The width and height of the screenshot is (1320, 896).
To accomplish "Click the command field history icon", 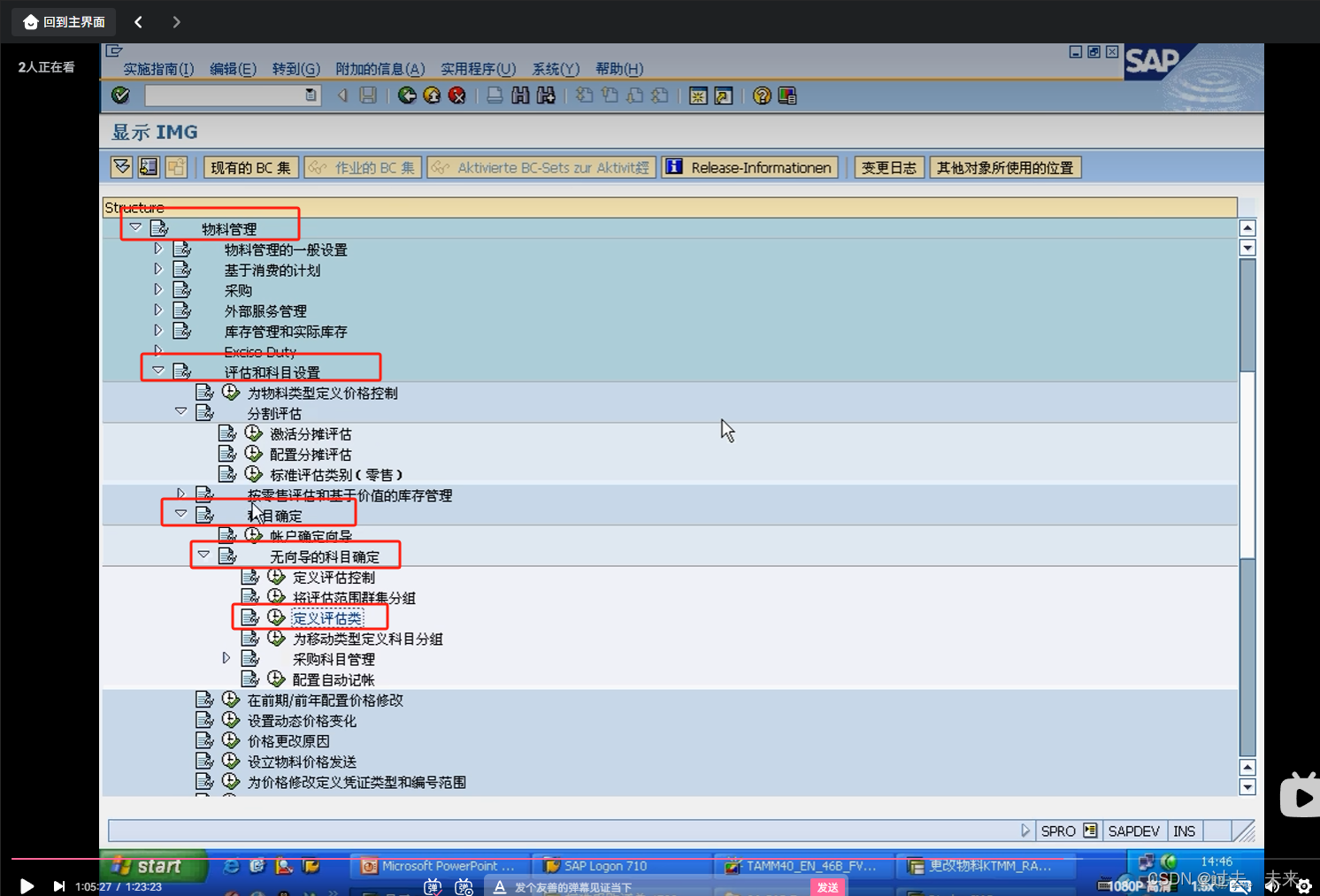I will click(x=311, y=95).
